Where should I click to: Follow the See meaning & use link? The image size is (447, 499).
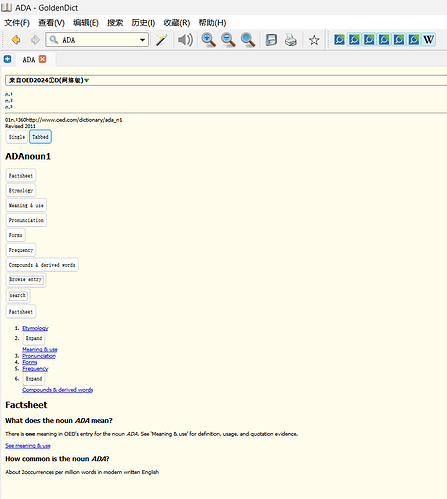(28, 446)
